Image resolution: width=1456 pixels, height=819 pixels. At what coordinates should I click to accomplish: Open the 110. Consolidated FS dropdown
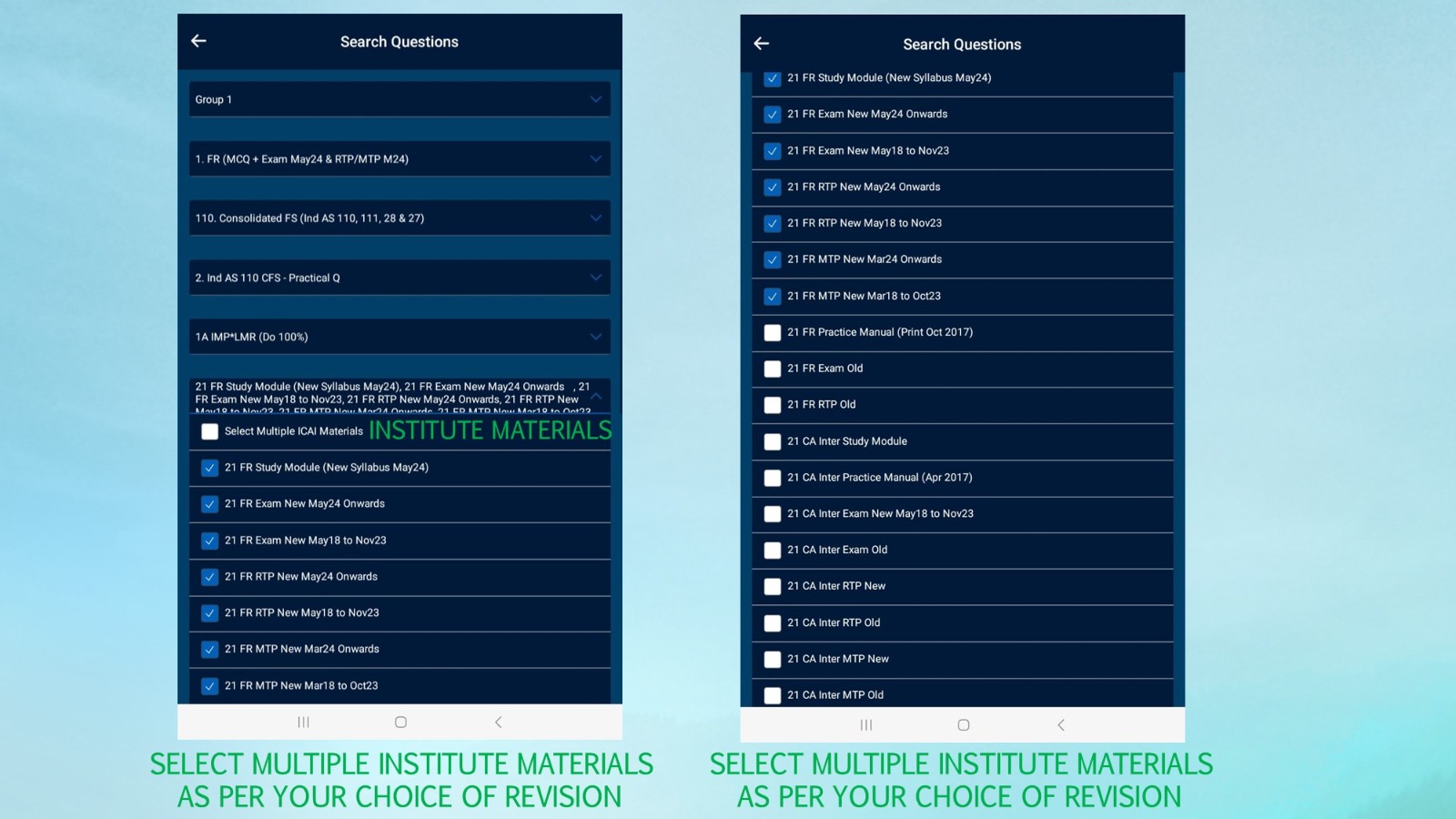click(399, 218)
